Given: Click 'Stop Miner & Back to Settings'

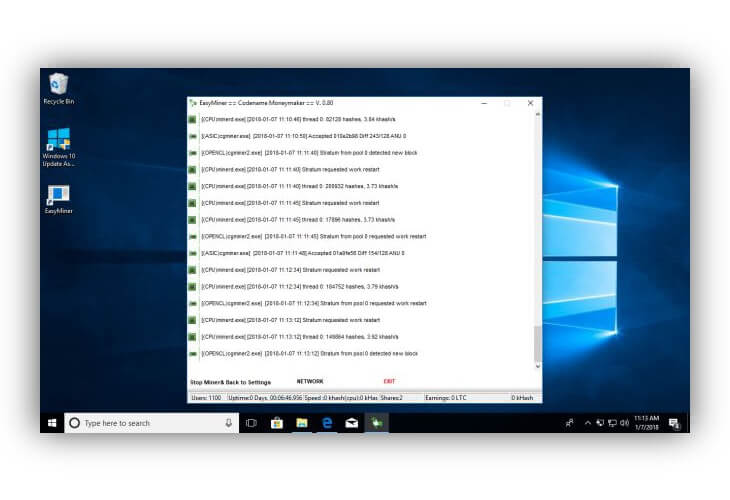Looking at the screenshot, I should pyautogui.click(x=230, y=382).
